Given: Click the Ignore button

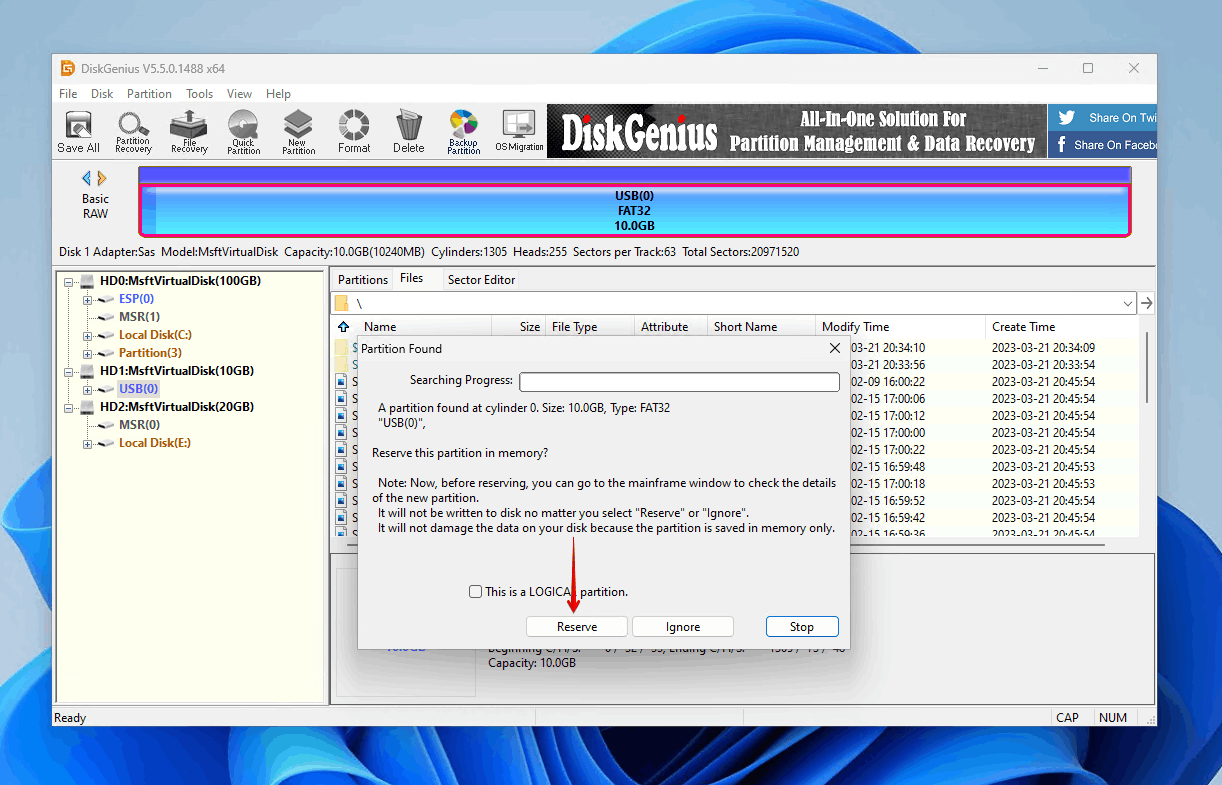Looking at the screenshot, I should coord(683,627).
